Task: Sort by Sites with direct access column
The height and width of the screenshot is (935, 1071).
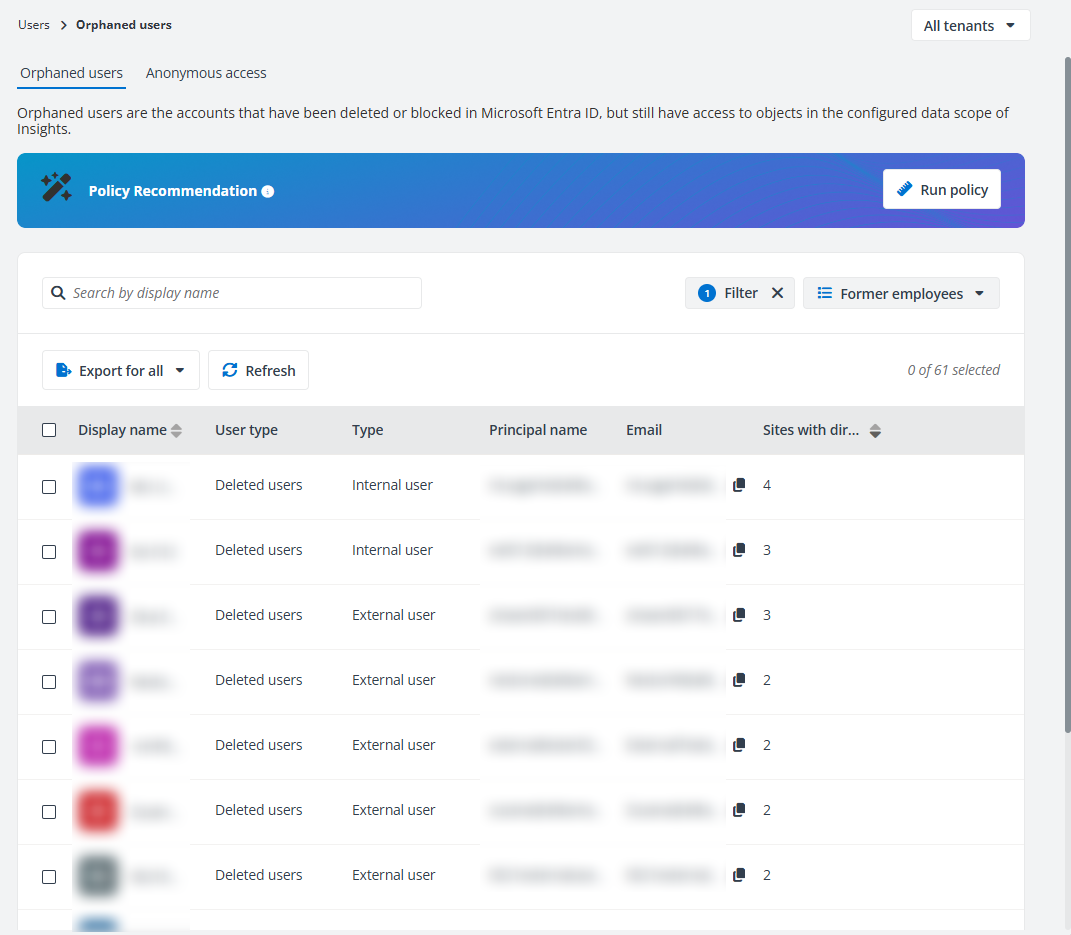Action: point(875,431)
